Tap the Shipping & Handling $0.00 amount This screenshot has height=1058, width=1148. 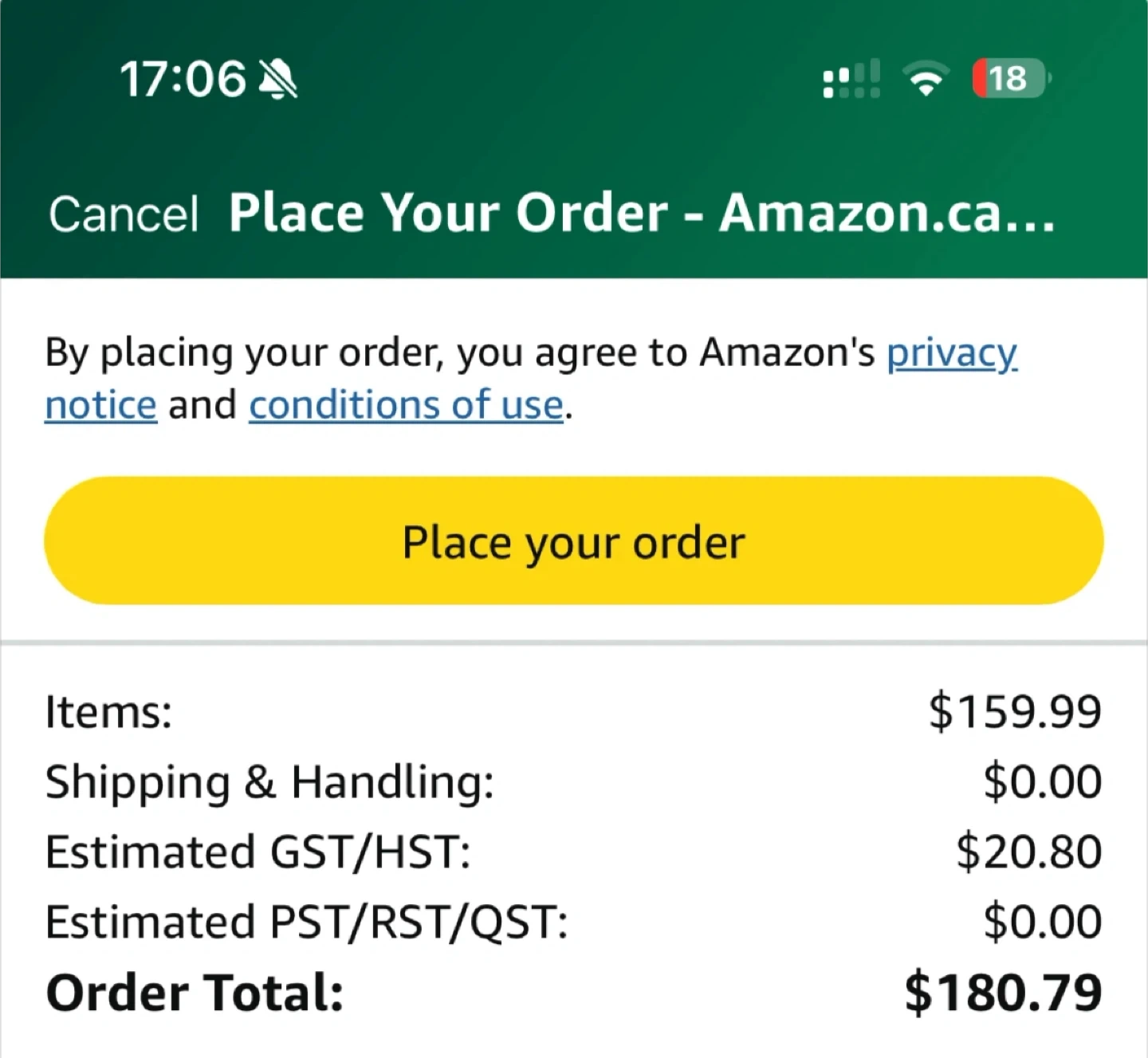(1042, 781)
